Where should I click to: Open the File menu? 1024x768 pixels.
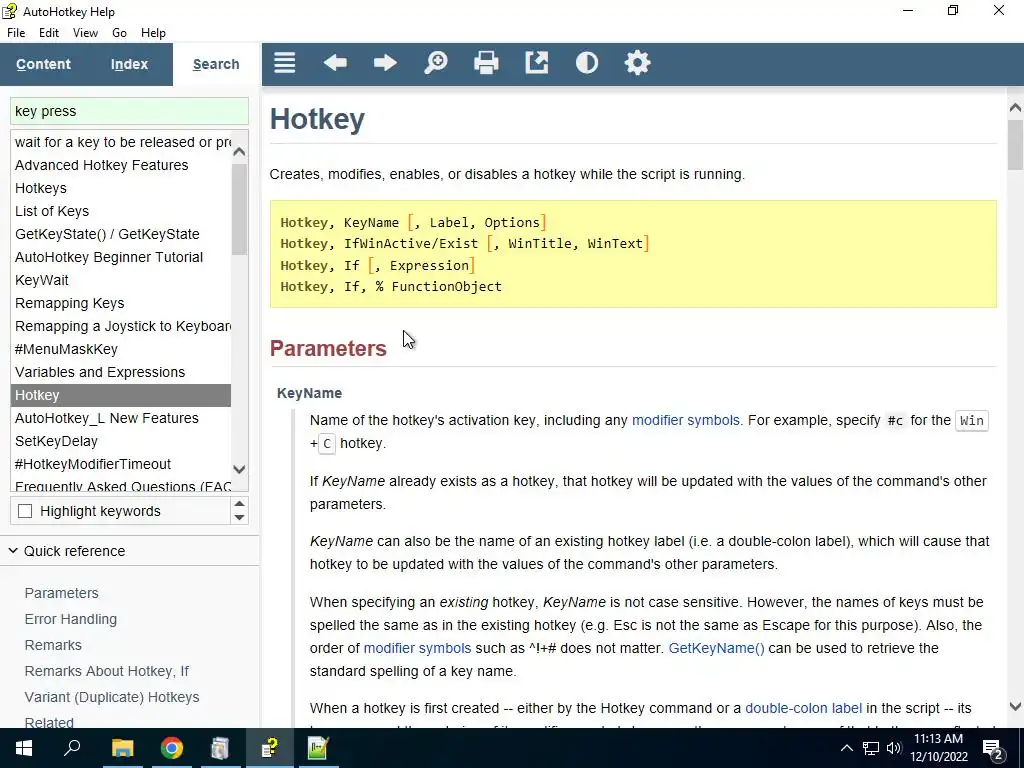point(16,33)
